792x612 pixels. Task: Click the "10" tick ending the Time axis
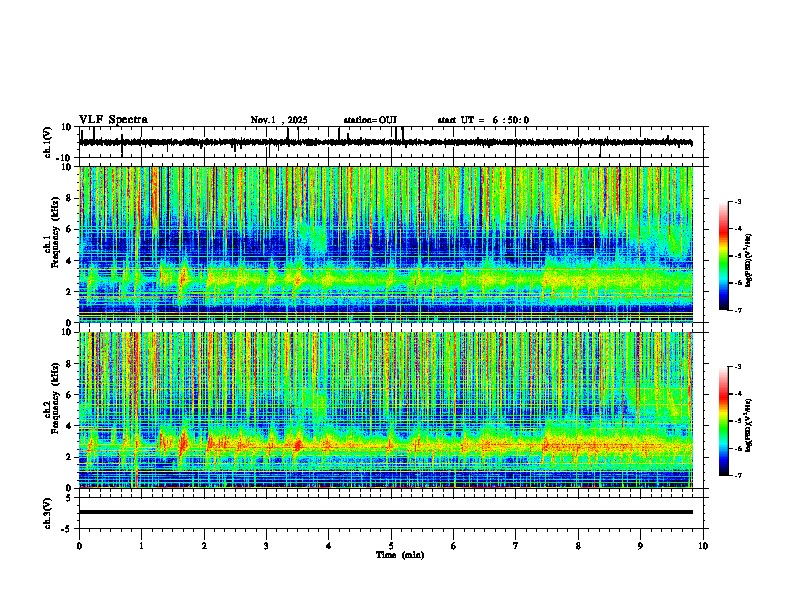[703, 546]
